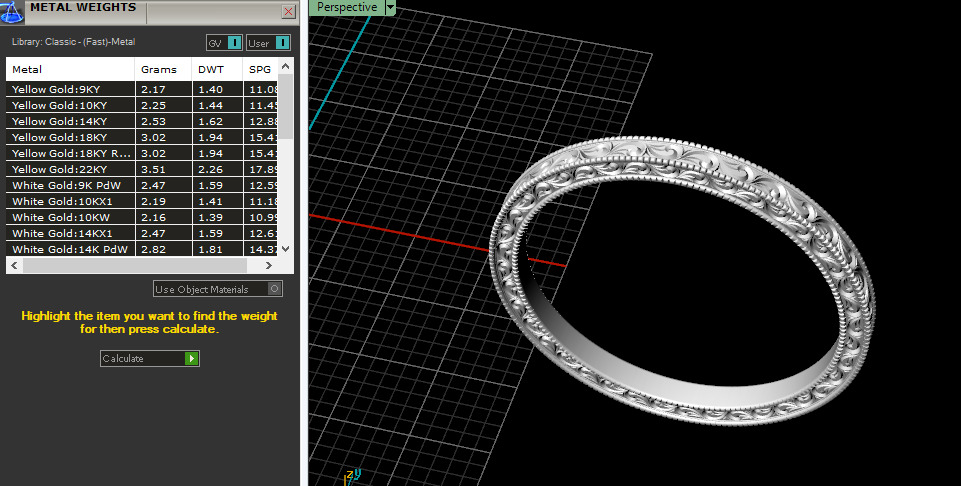
Task: Close the Metal Weights panel
Action: pyautogui.click(x=288, y=11)
